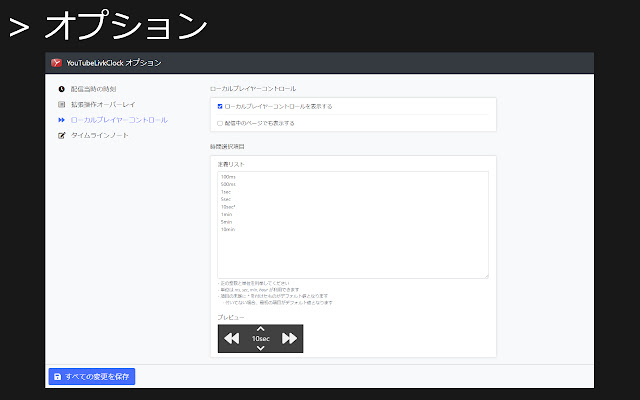Click the overlay icon beside 拡張操作オーバーレイ
640x400 pixels.
(62, 104)
